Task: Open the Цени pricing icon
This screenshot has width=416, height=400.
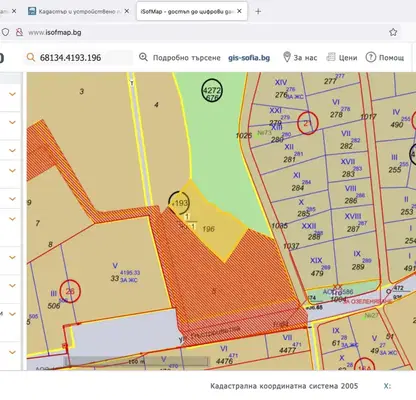Action: pos(330,57)
